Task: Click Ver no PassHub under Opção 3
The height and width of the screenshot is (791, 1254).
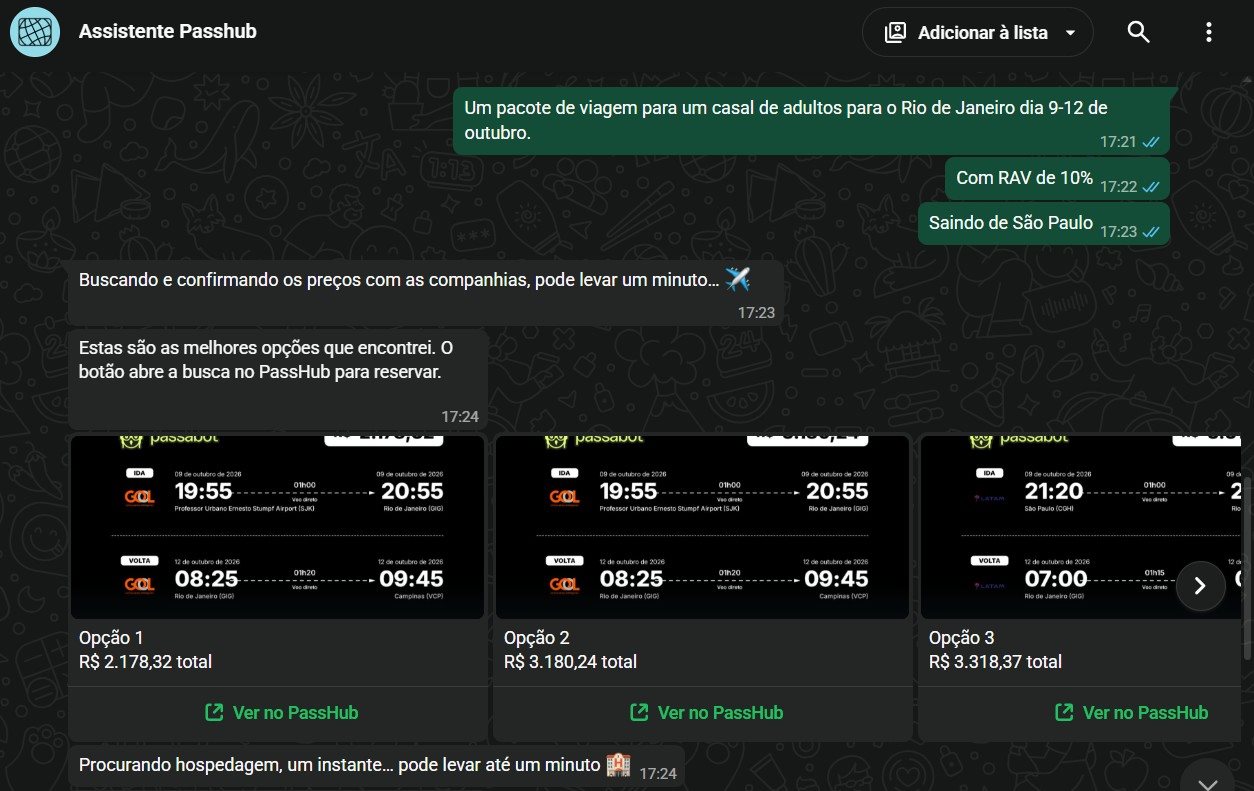Action: (x=1131, y=713)
